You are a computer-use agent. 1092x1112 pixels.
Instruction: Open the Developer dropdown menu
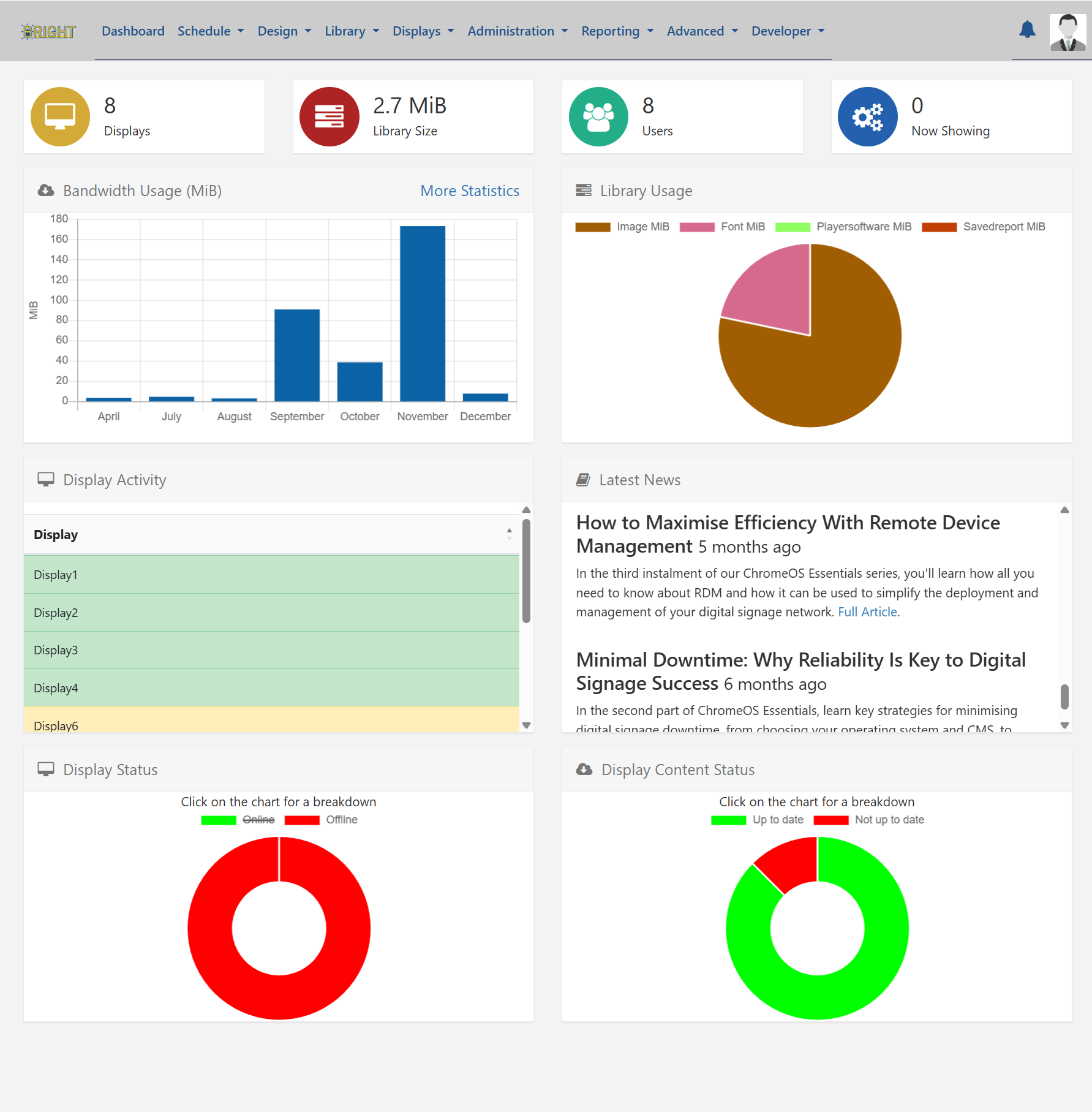click(788, 31)
